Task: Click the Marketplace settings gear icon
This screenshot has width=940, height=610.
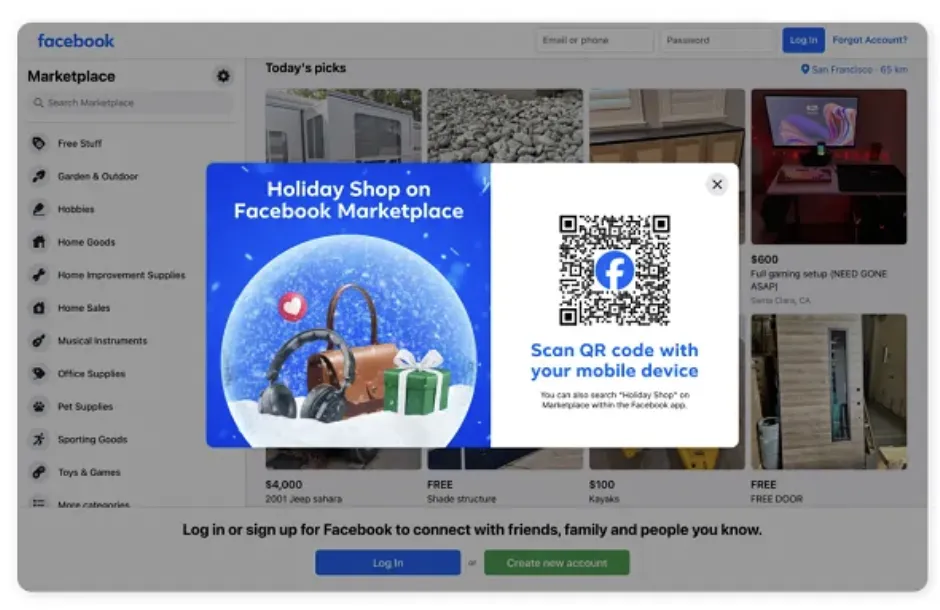Action: (223, 76)
